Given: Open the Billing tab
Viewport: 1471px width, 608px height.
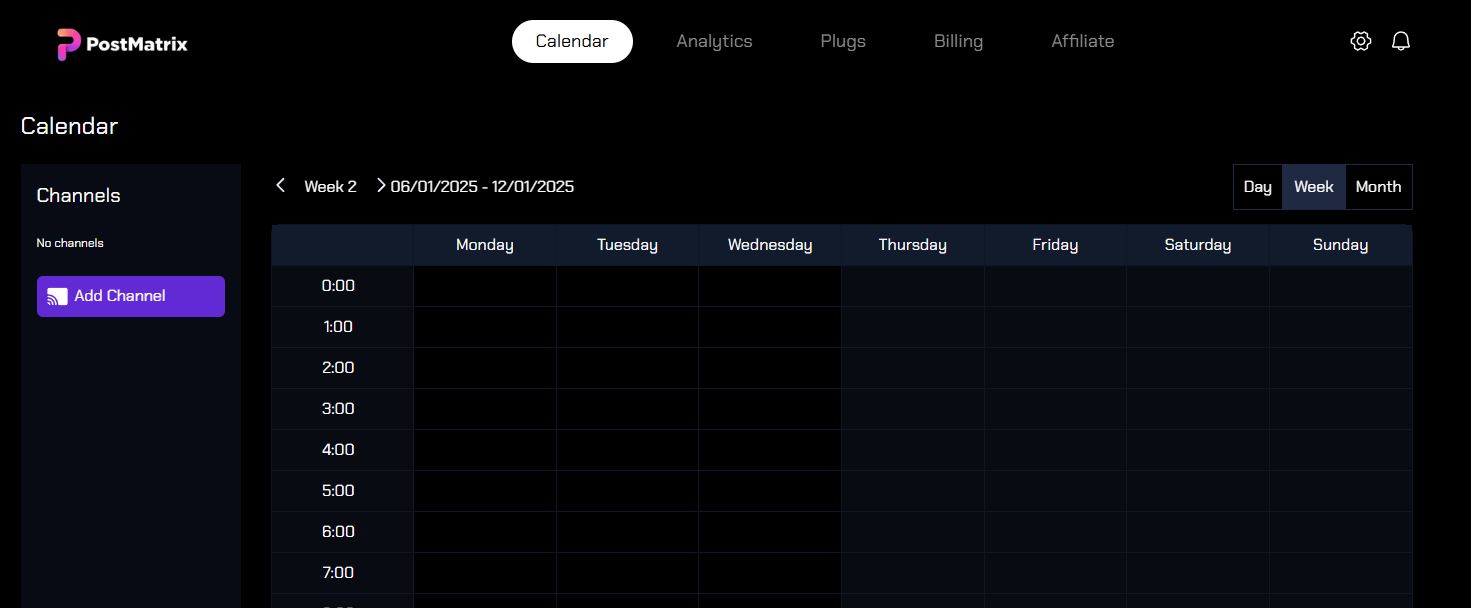Looking at the screenshot, I should pos(958,42).
